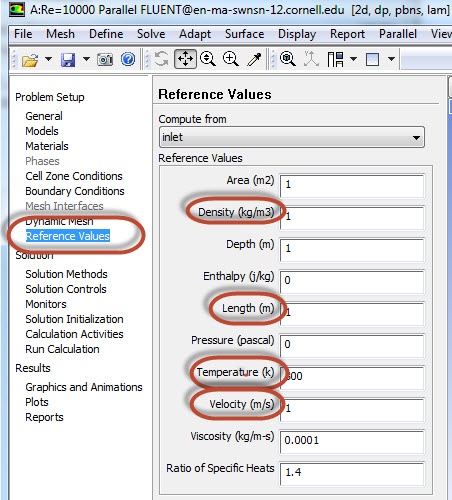This screenshot has height=500, width=452.
Task: Click the Area (m2) input field
Action: (352, 185)
